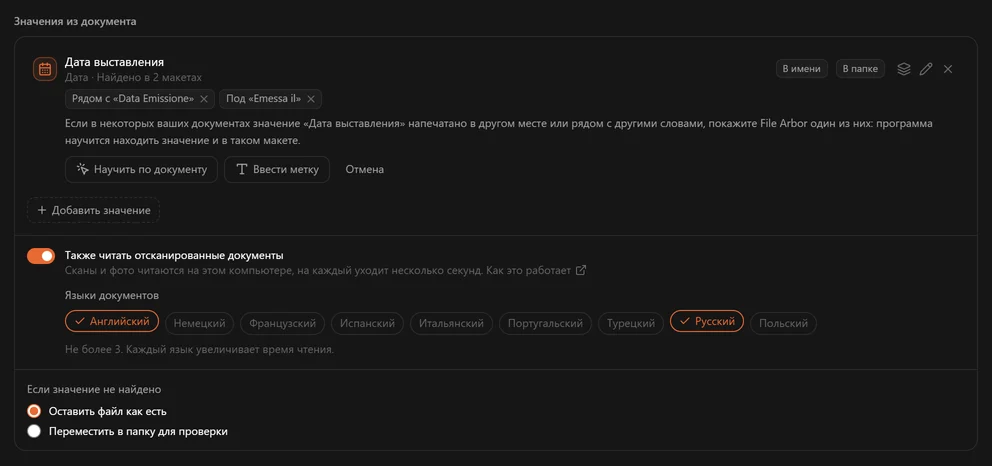Select Португальский language chip
Image resolution: width=992 pixels, height=466 pixels.
(x=545, y=323)
